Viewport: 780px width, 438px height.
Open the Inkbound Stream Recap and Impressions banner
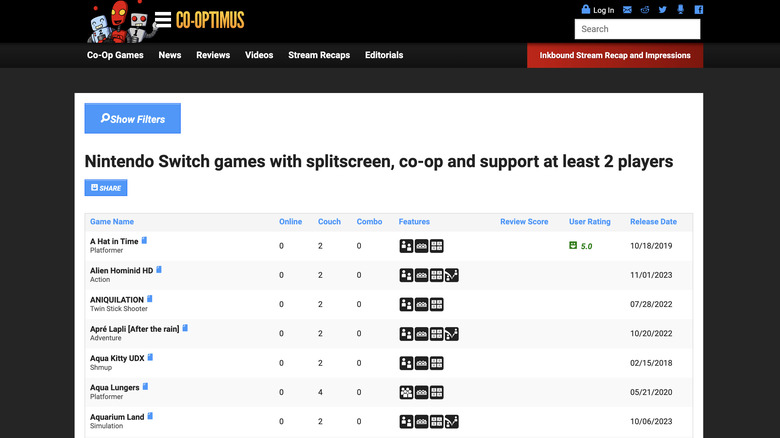tap(615, 55)
